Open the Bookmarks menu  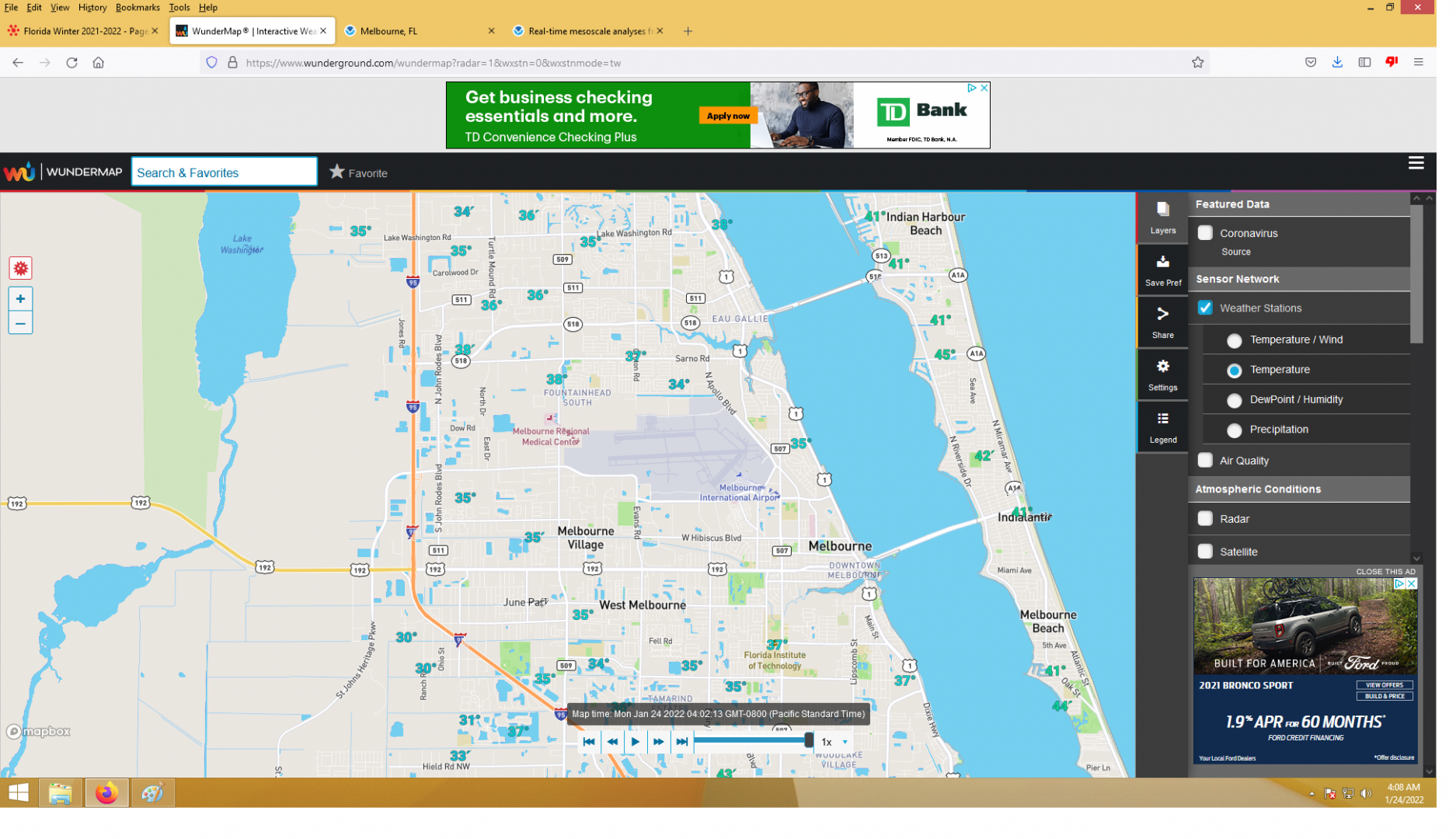click(x=139, y=8)
